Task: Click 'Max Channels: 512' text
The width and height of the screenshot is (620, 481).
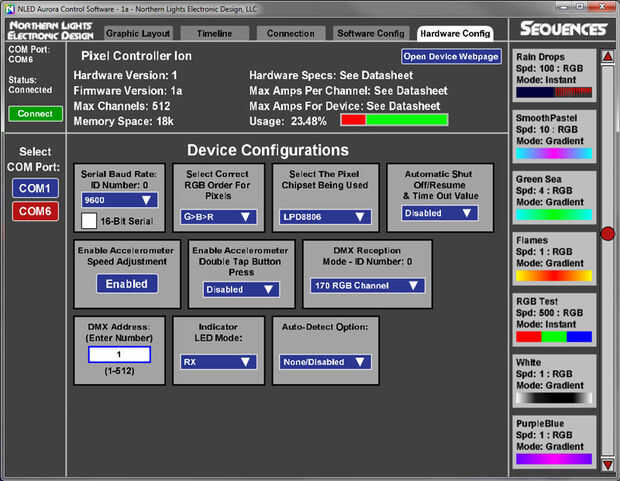Action: (x=122, y=106)
